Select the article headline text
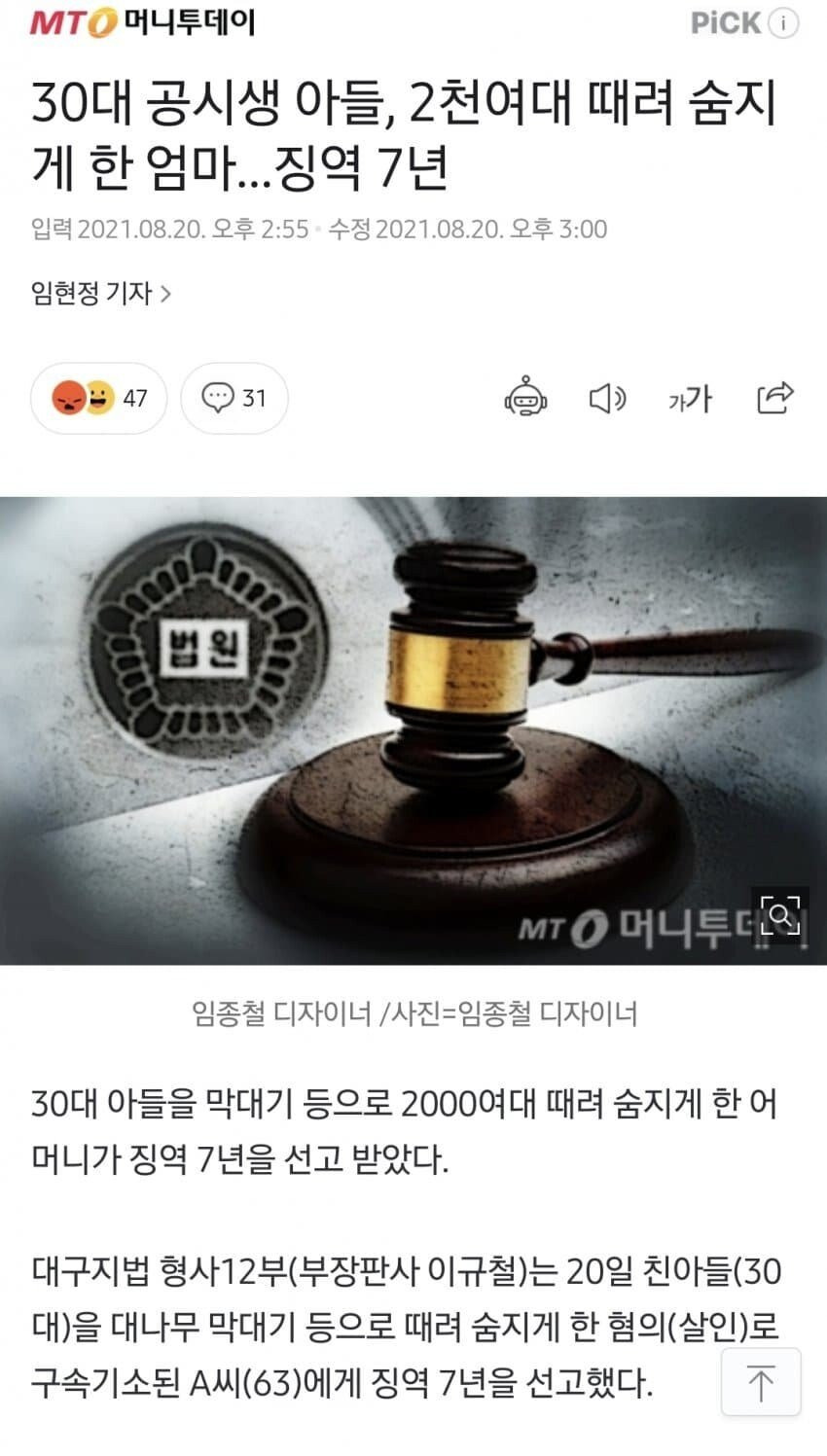Viewport: 827px width, 1456px height. point(405,137)
